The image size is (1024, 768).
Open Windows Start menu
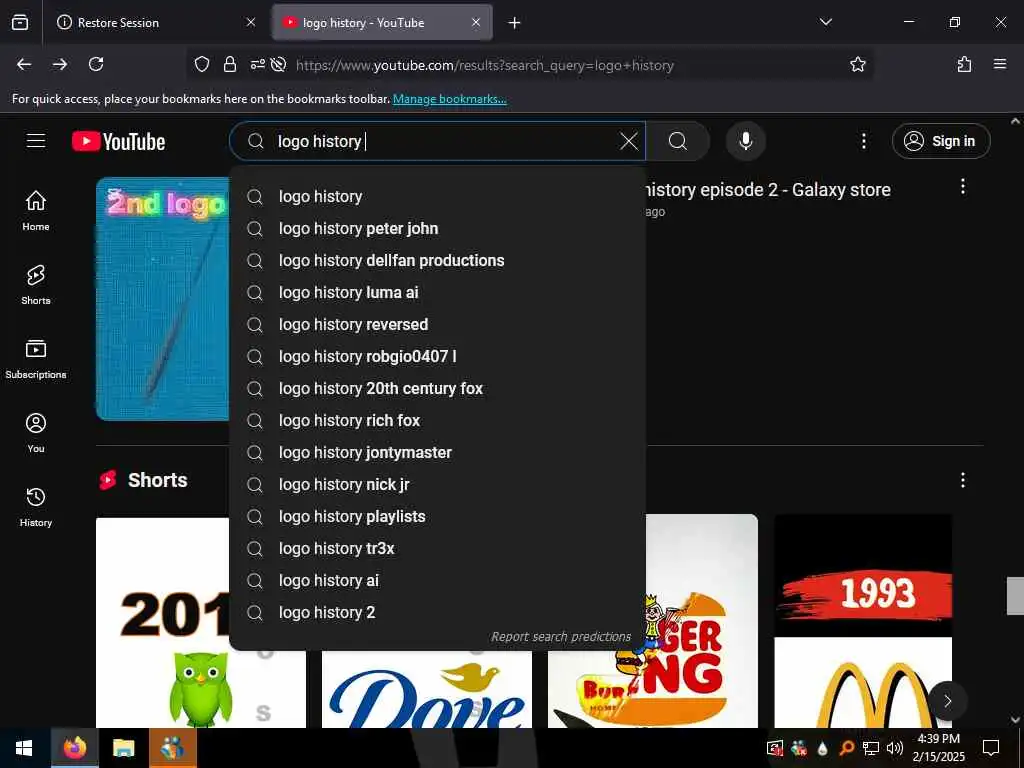24,748
